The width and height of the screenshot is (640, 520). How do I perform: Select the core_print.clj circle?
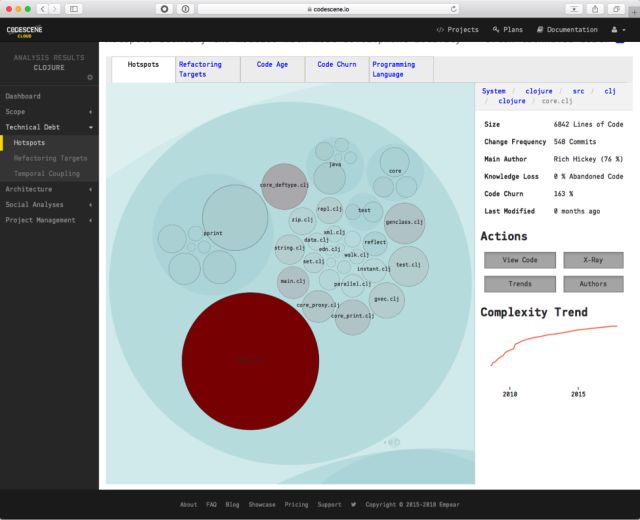pos(352,317)
